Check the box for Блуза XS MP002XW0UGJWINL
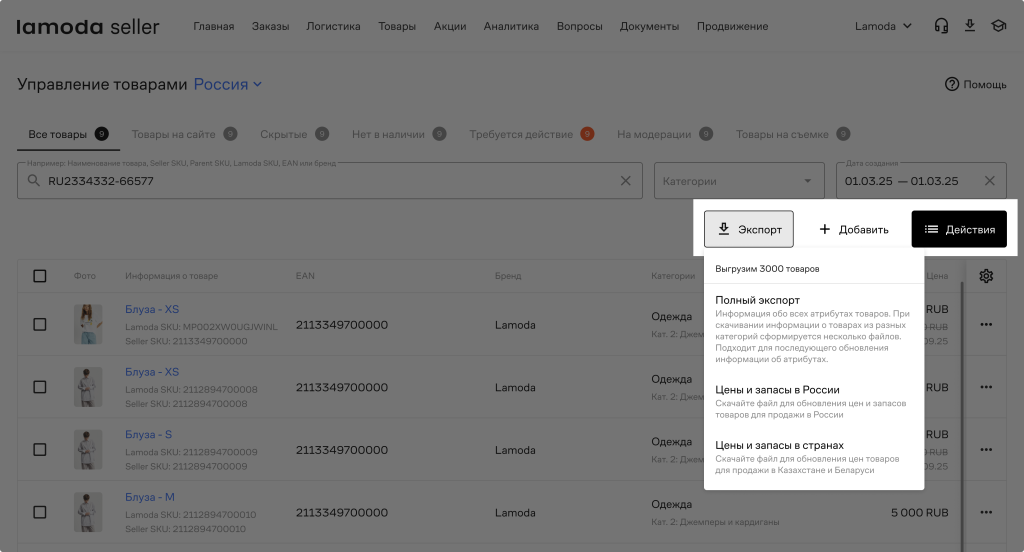1024x552 pixels. tap(40, 325)
